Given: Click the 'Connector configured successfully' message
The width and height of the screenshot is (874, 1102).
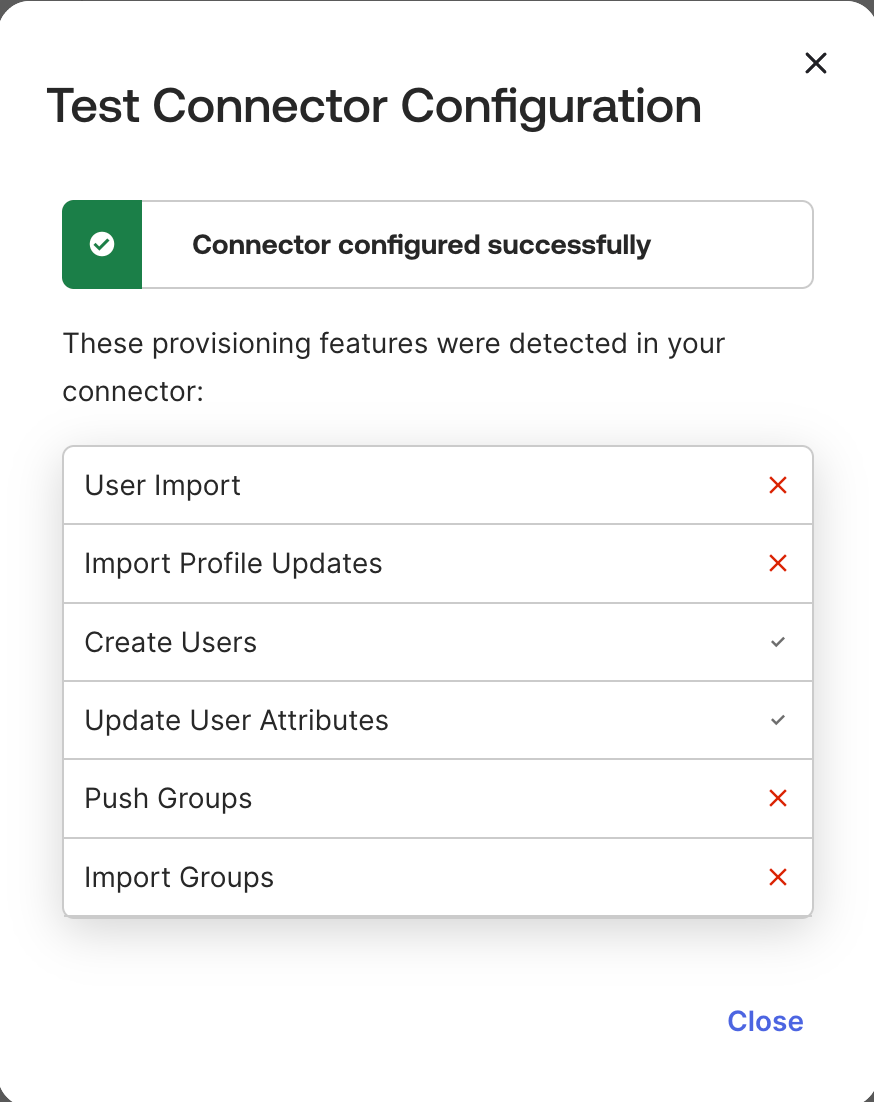Looking at the screenshot, I should click(421, 245).
